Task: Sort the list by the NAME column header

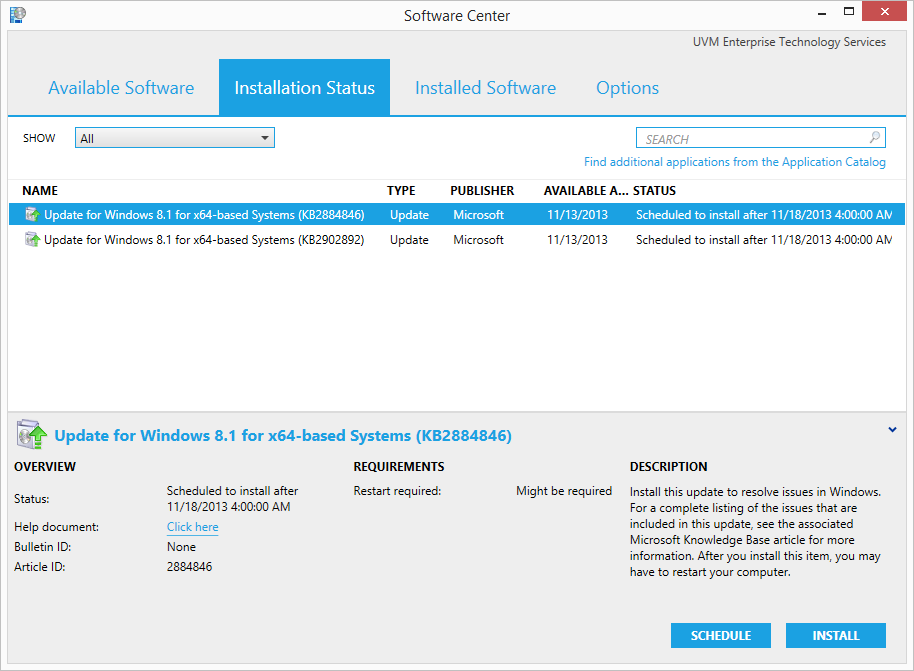Action: click(x=40, y=191)
